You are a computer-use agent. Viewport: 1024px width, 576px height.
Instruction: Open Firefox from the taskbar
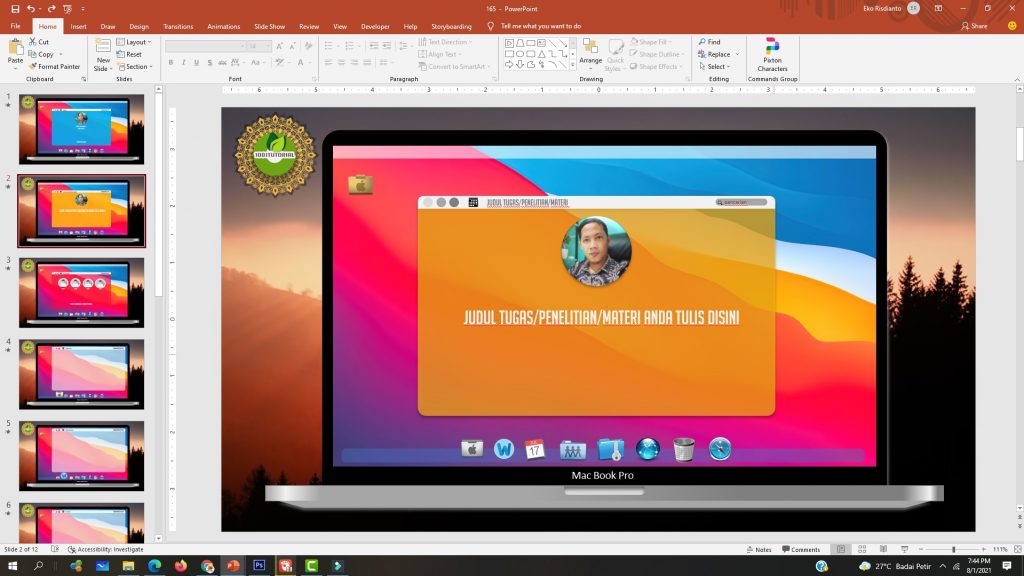click(181, 566)
